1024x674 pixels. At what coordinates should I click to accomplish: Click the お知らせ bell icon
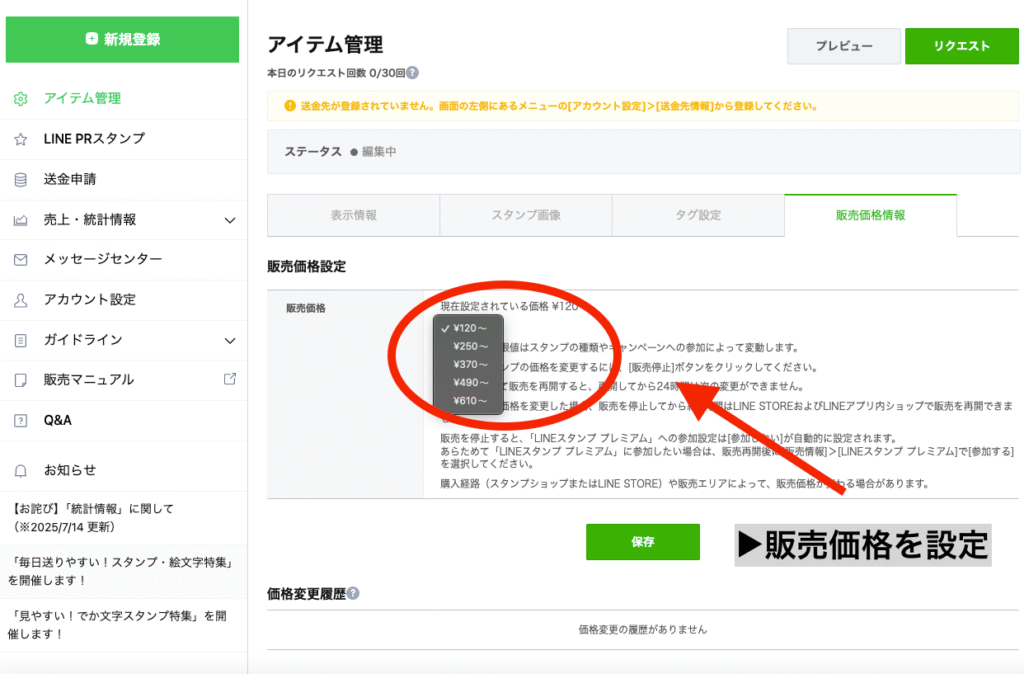(x=21, y=471)
